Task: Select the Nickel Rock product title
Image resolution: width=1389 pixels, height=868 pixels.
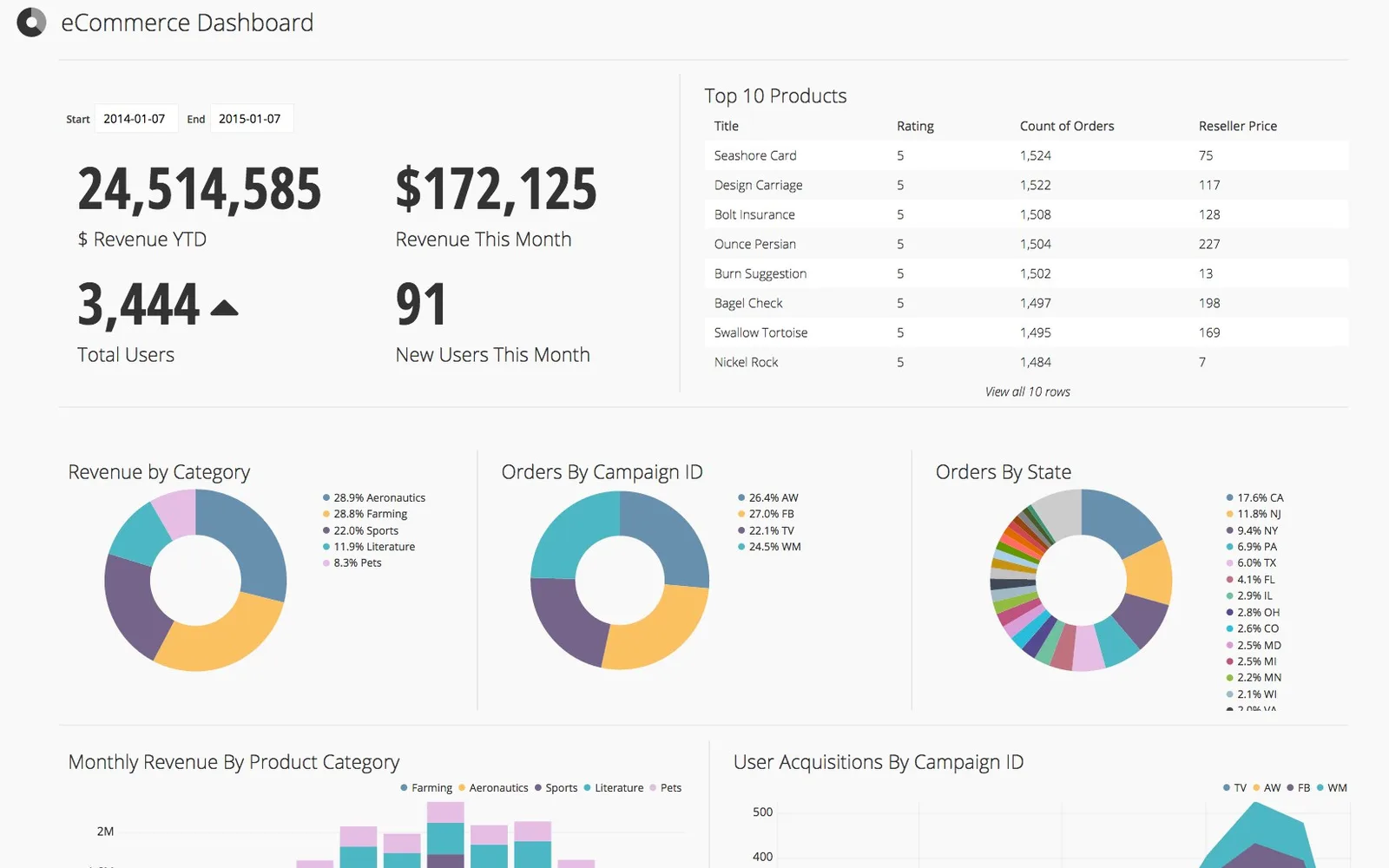Action: (x=746, y=362)
